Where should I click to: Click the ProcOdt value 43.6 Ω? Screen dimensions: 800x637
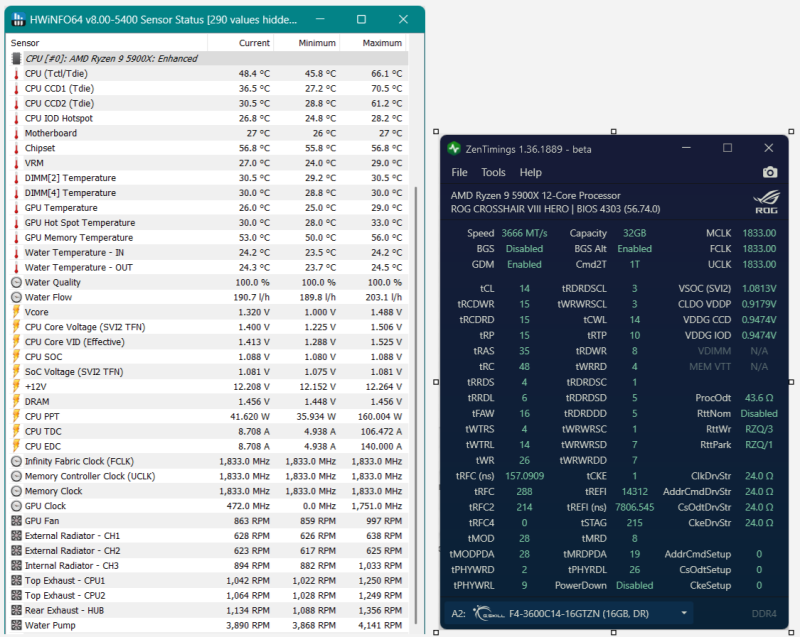(x=759, y=398)
